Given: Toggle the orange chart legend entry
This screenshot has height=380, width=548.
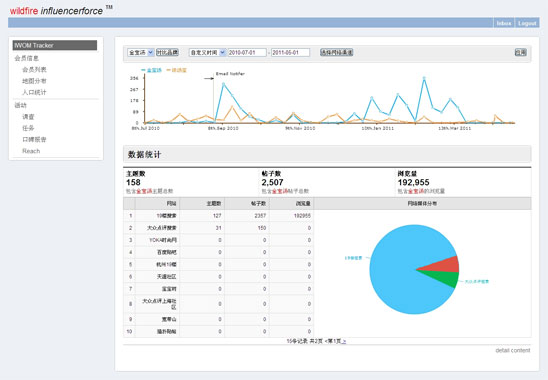Looking at the screenshot, I should 177,70.
